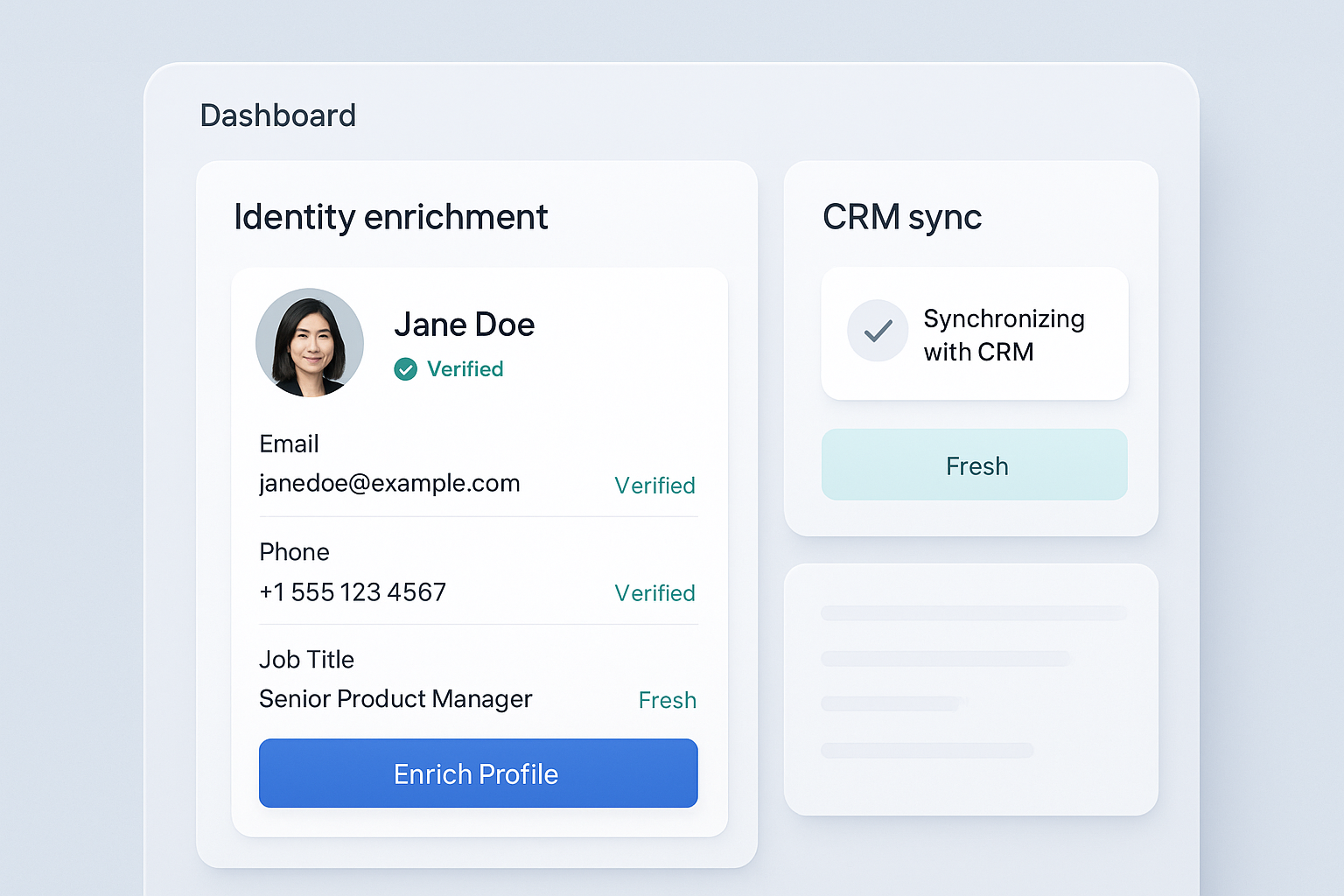This screenshot has width=1344, height=896.
Task: Click the green verified checkmark badge icon
Action: [405, 369]
